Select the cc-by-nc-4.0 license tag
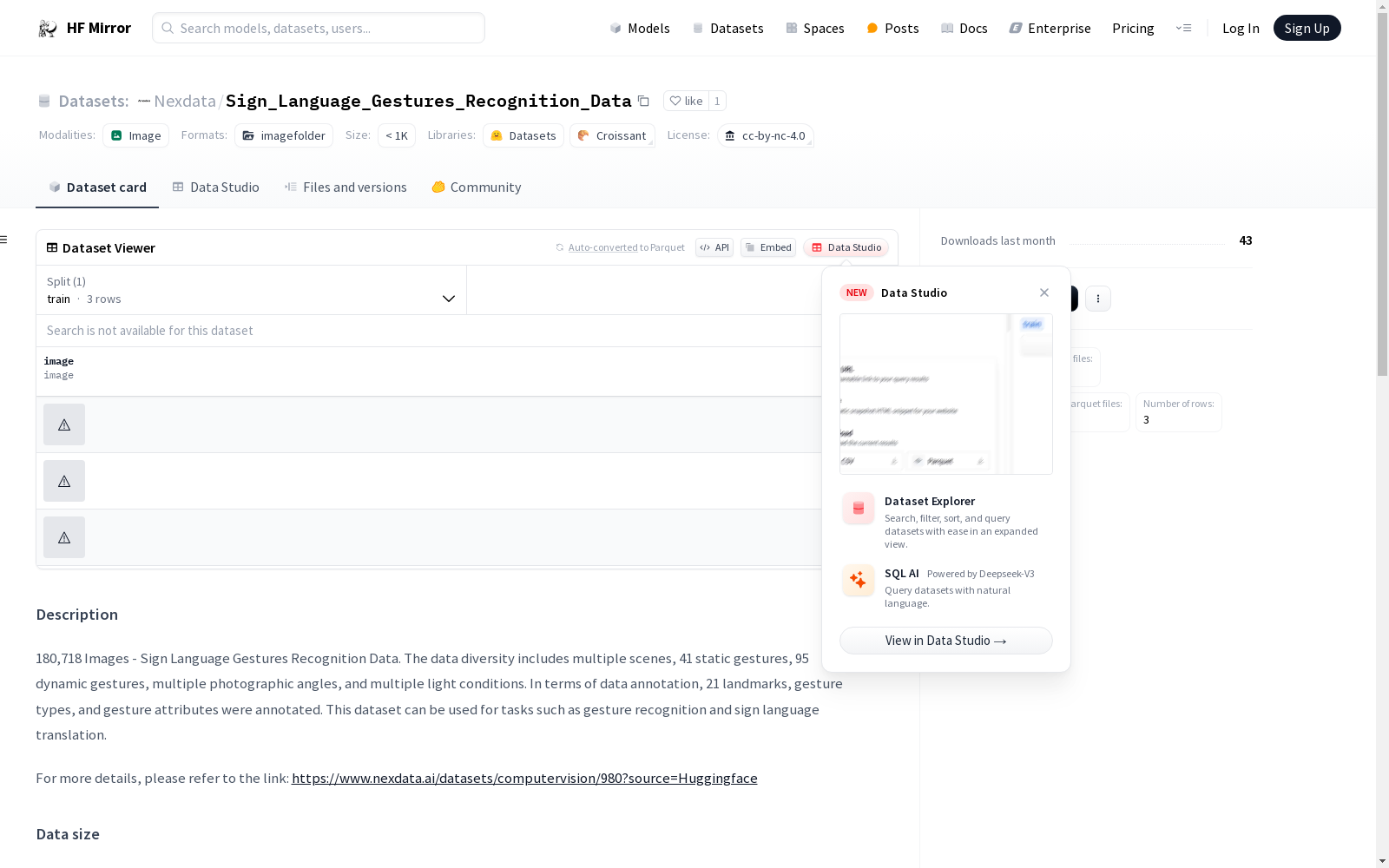The height and width of the screenshot is (868, 1389). coord(765,135)
